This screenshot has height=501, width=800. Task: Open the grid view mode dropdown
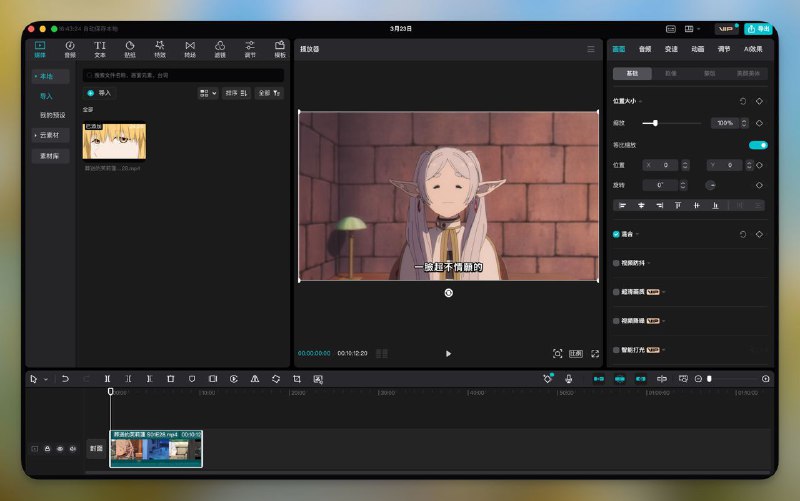pyautogui.click(x=207, y=93)
